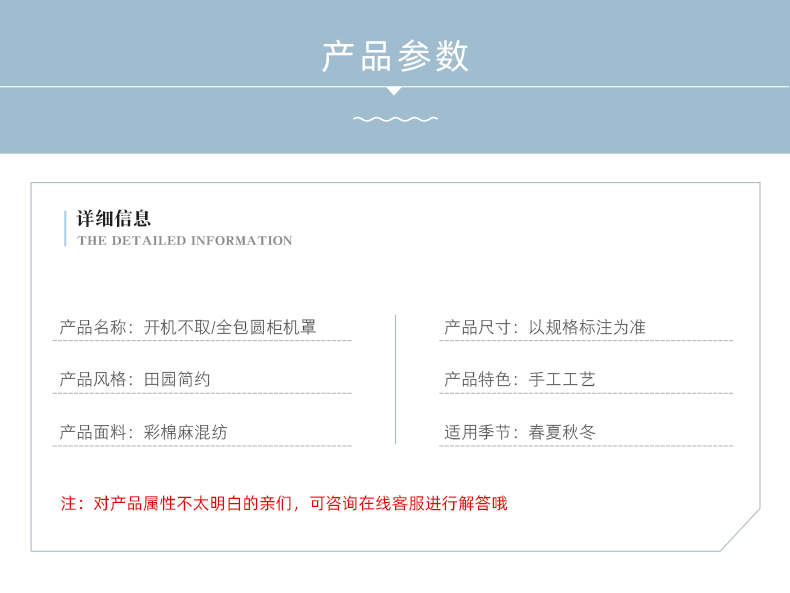Select the 田园简约 style value
Screen dimensions: 790x593
pos(177,380)
